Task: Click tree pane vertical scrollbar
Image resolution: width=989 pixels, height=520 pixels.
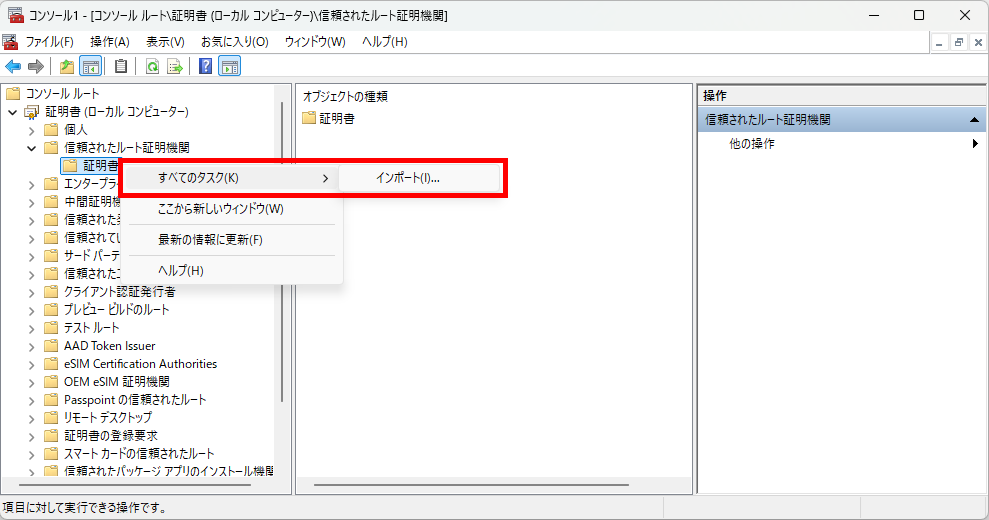Action: pos(282,252)
